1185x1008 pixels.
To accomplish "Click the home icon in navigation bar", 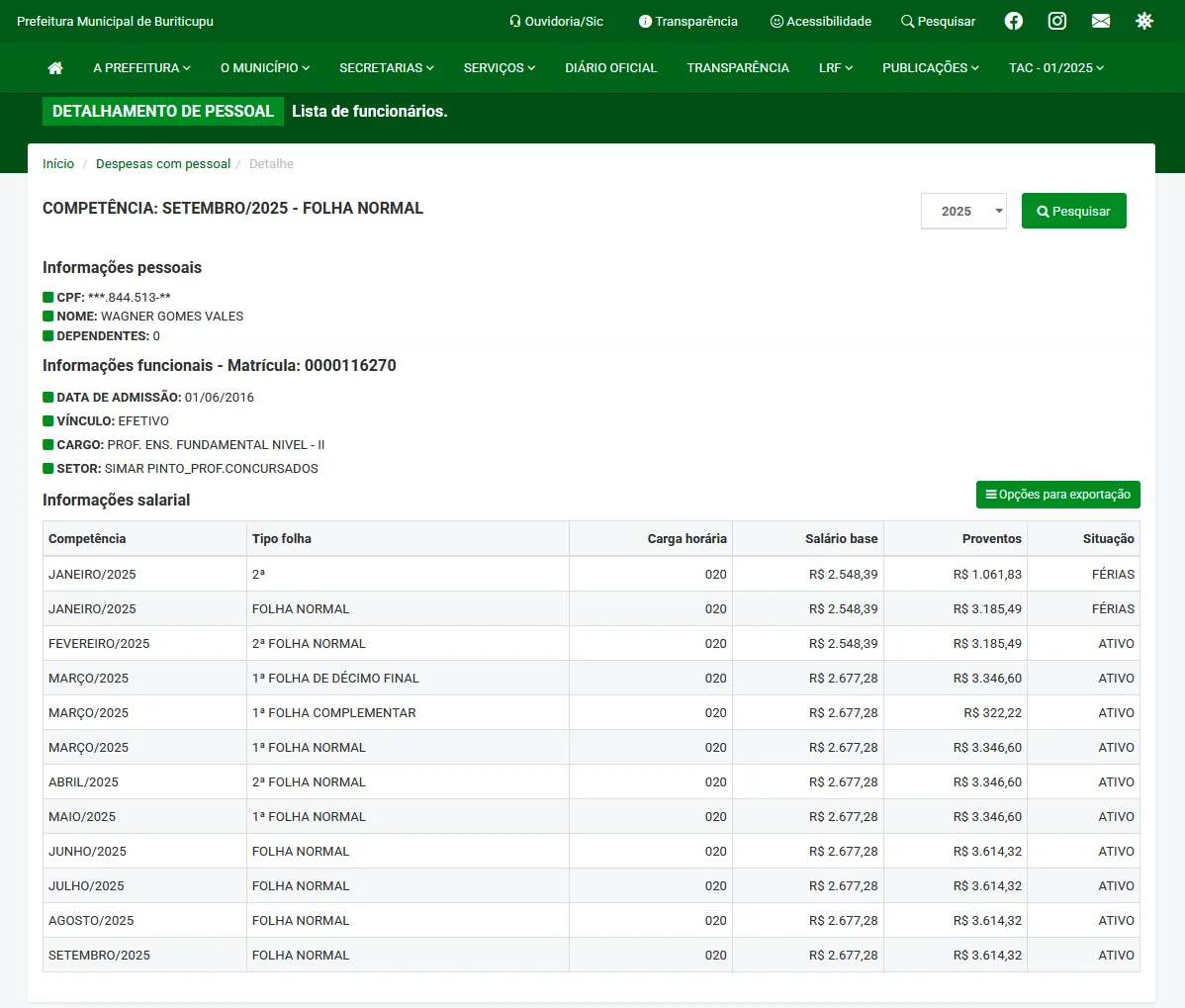I will [55, 68].
